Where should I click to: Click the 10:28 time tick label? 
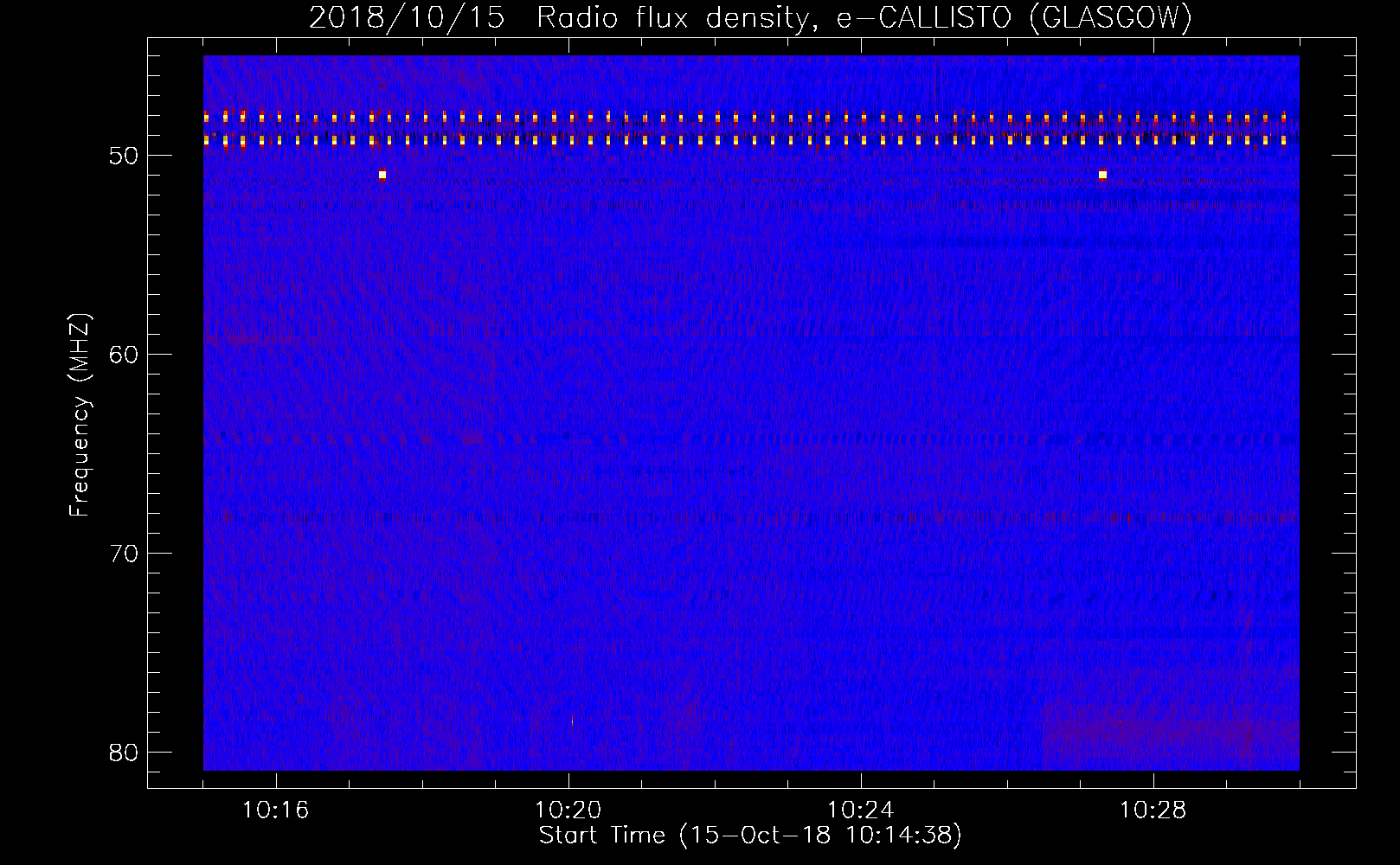[1153, 811]
